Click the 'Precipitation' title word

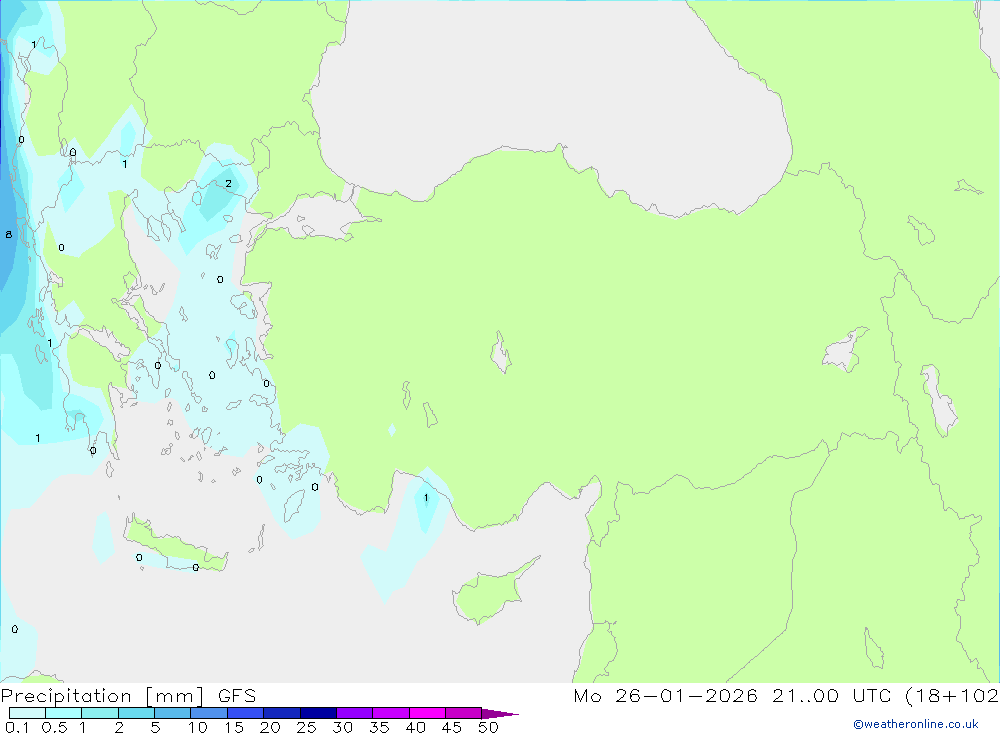coord(66,696)
